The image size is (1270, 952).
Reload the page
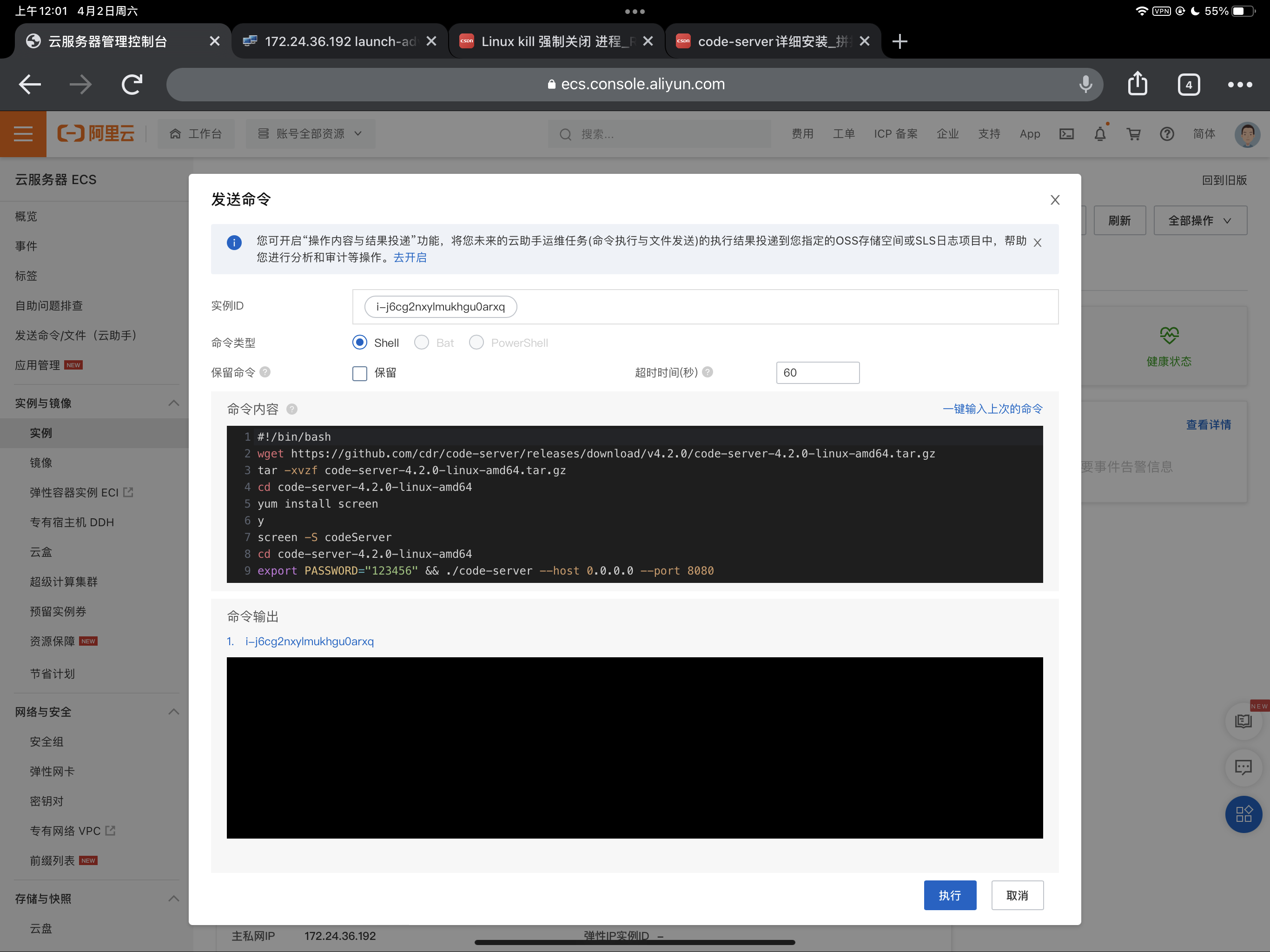[132, 85]
